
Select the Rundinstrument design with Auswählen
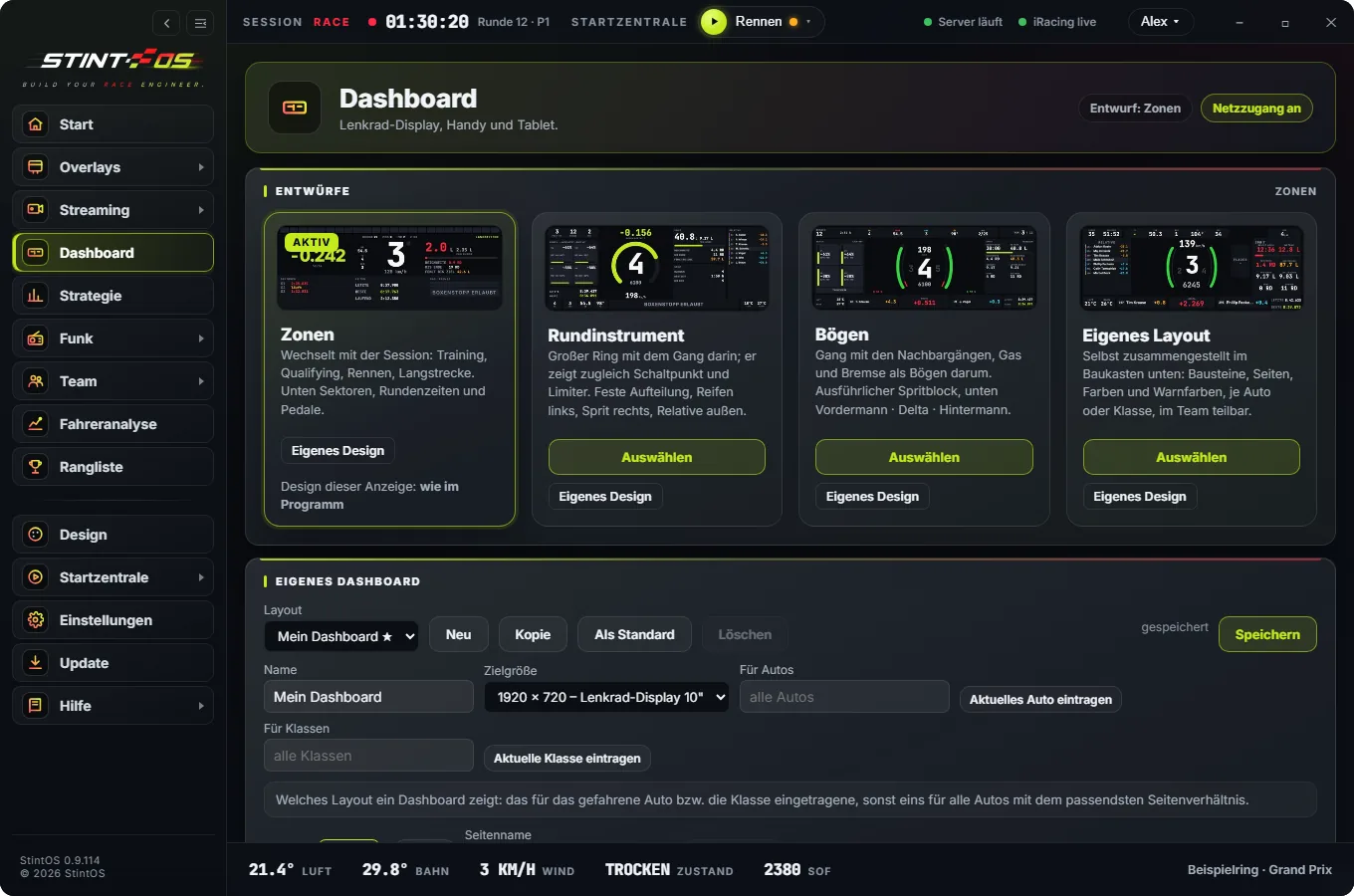(x=657, y=457)
